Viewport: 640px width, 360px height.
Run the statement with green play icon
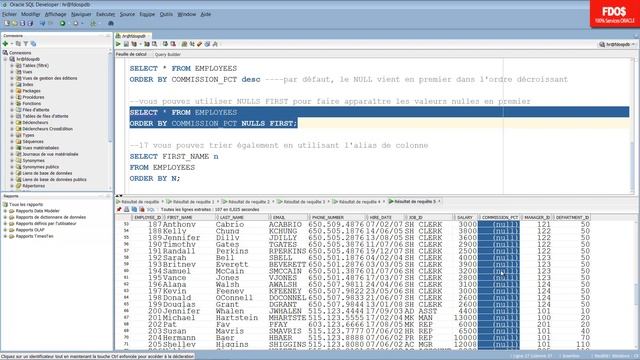coord(118,44)
